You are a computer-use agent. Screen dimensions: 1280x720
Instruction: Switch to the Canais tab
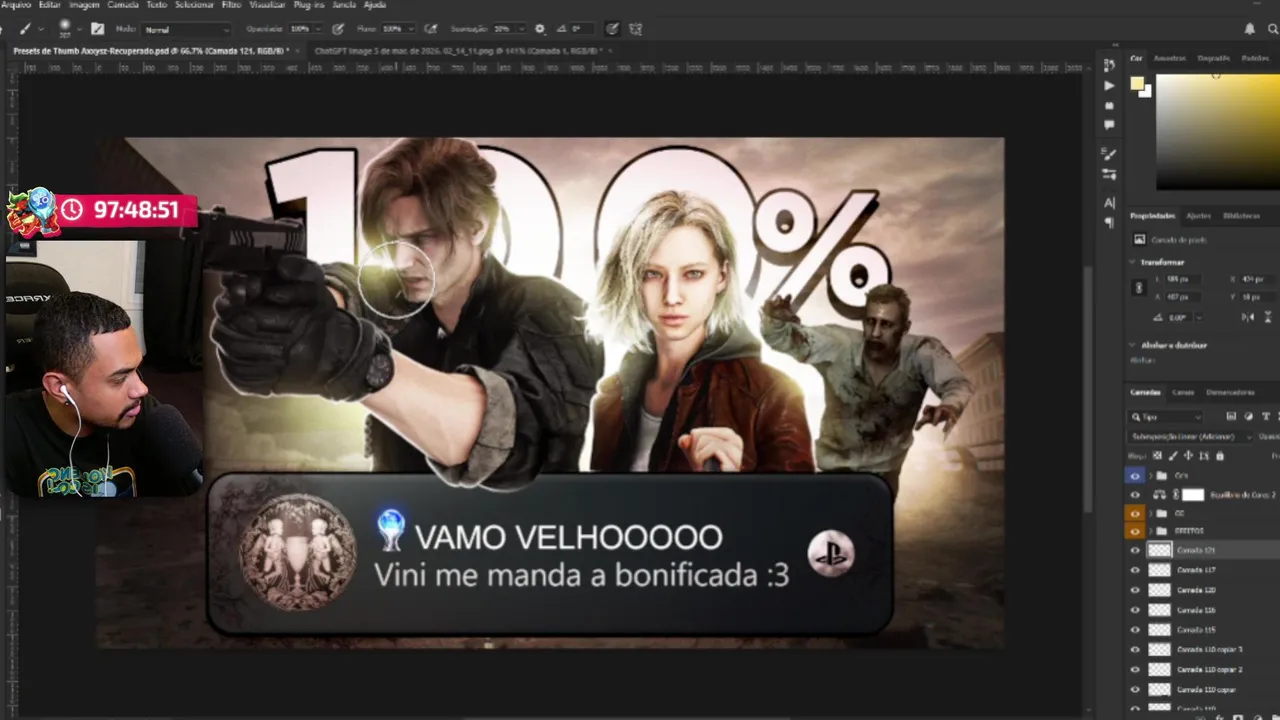pos(1183,392)
